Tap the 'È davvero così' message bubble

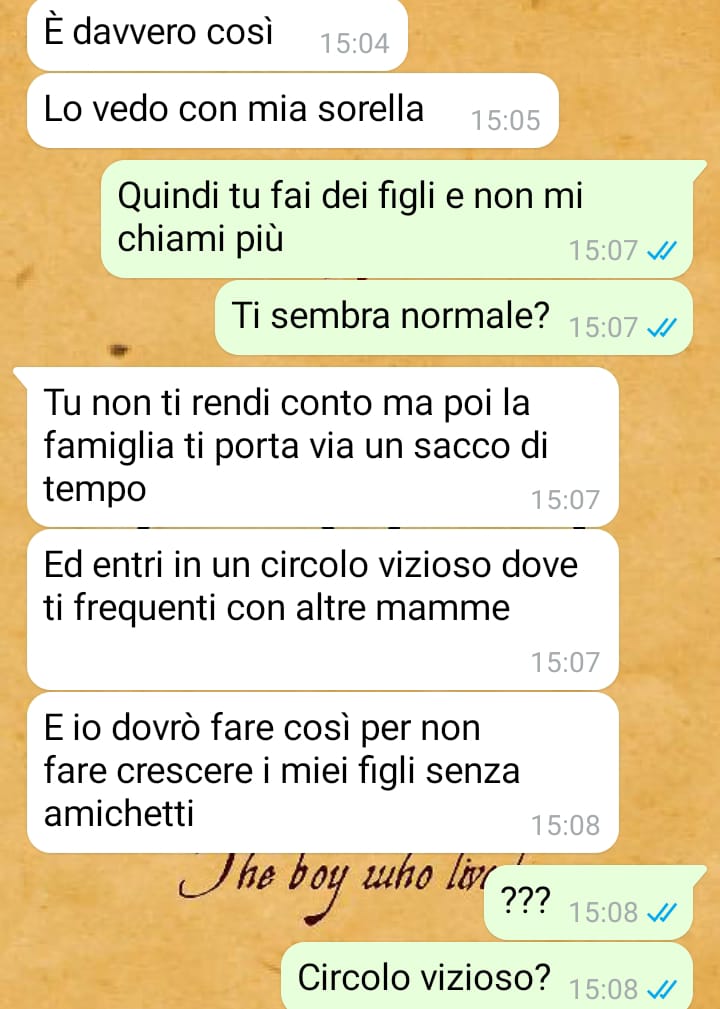pyautogui.click(x=217, y=35)
